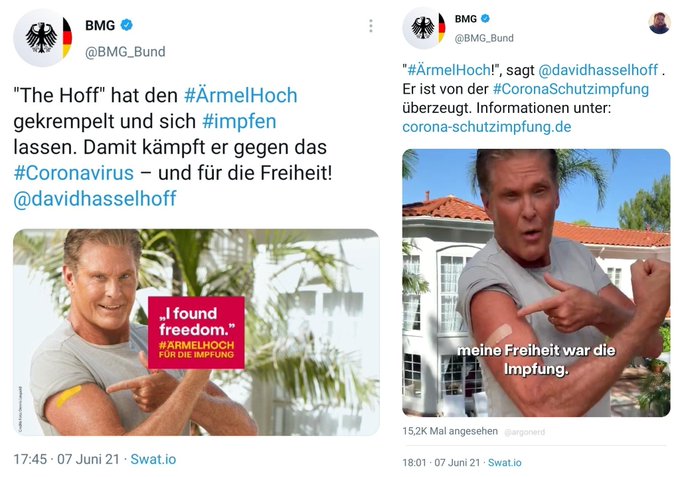Click @BMG_Bund handle on left tweet
The image size is (680, 477).
coord(125,52)
